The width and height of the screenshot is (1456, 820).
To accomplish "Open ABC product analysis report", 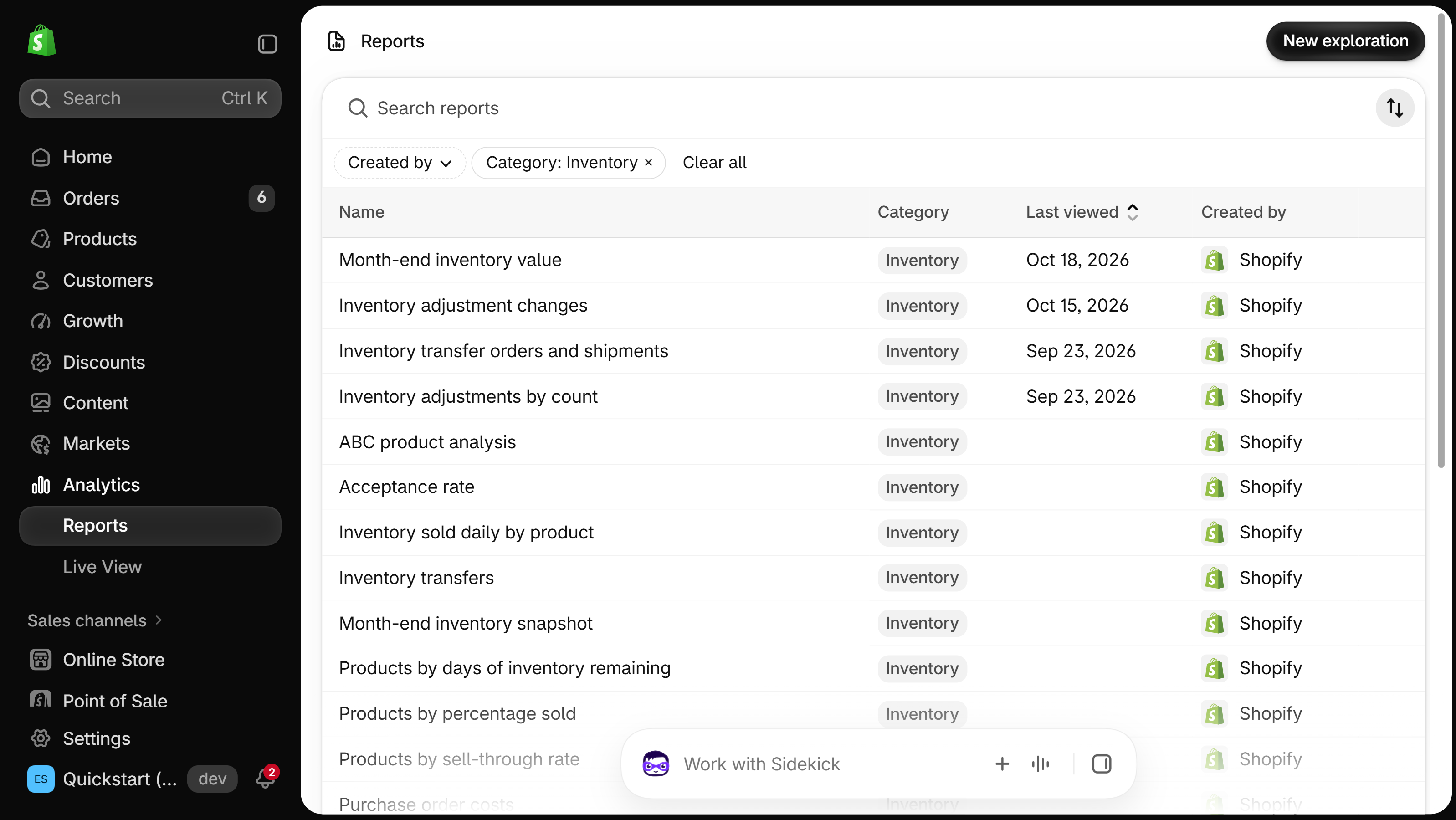I will pos(427,442).
